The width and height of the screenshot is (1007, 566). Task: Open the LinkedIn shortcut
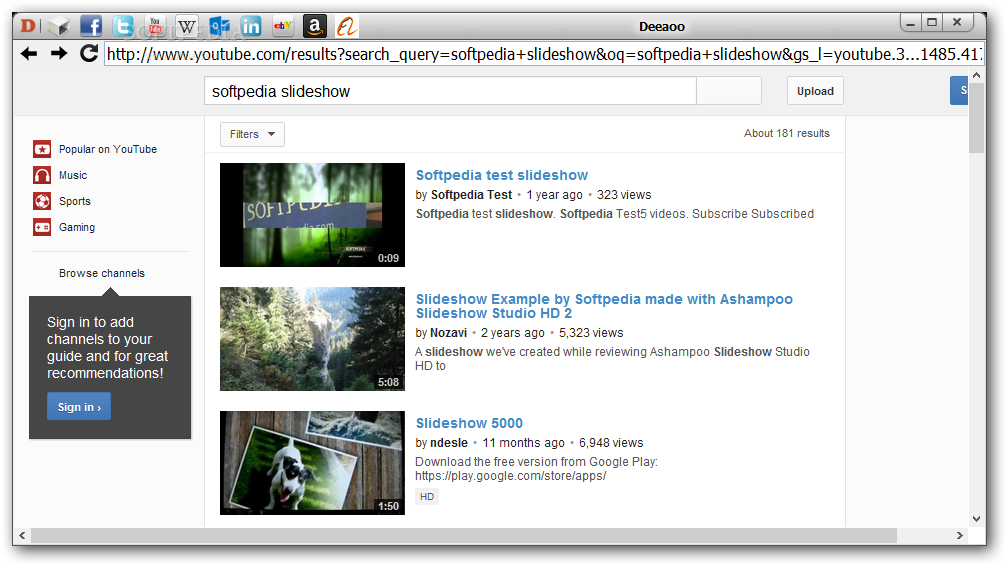tap(251, 26)
